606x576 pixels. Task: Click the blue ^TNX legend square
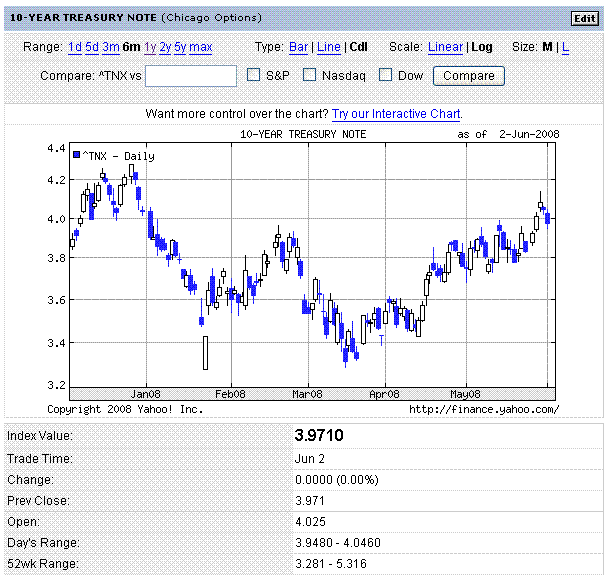tap(76, 154)
